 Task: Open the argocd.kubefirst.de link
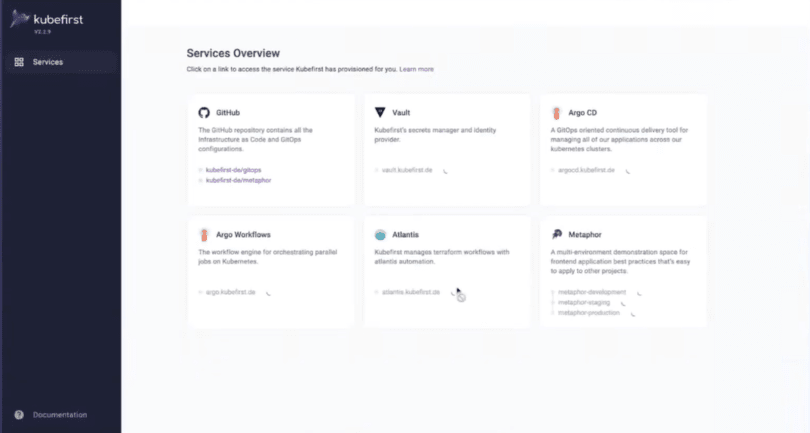tap(586, 170)
